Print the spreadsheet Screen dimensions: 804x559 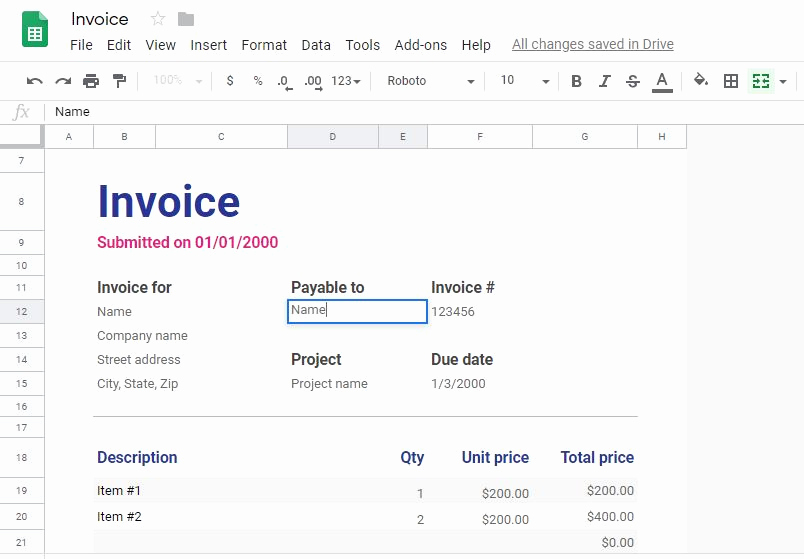(91, 81)
